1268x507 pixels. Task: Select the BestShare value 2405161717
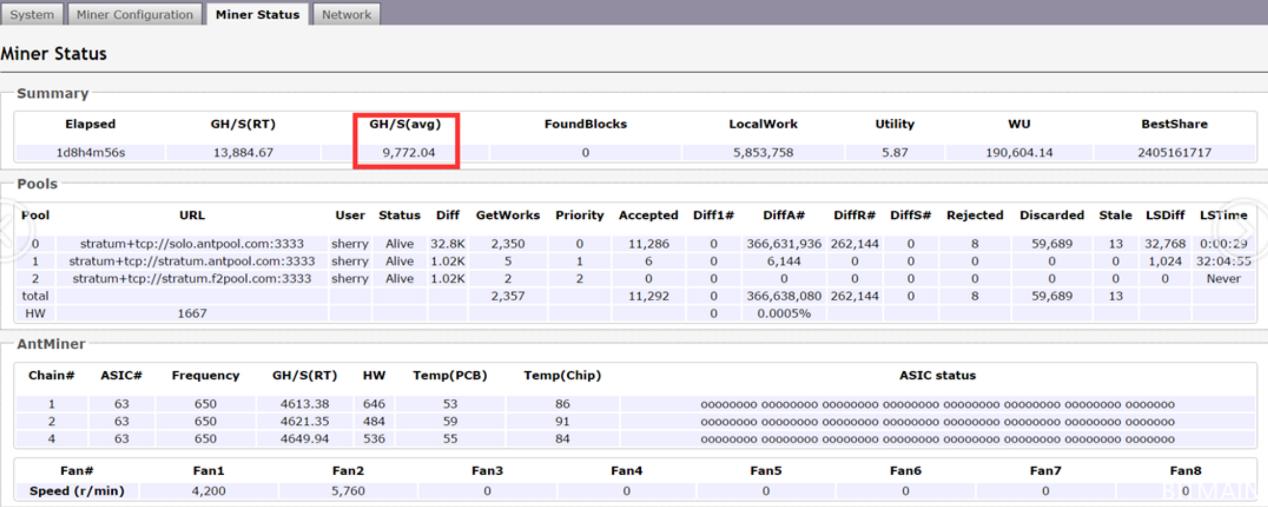pyautogui.click(x=1174, y=153)
